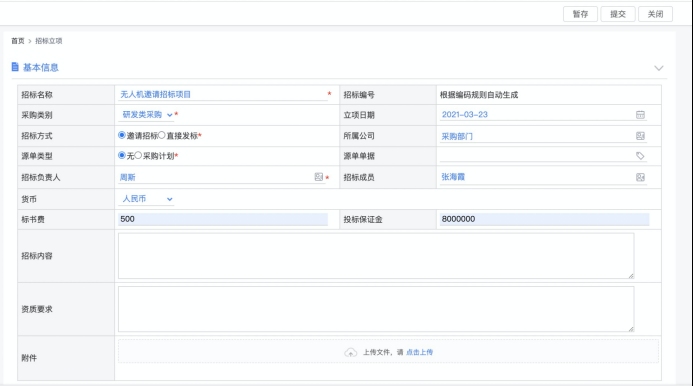Collapse the 基本信息 section chevron
This screenshot has width=693, height=386.
pos(659,68)
